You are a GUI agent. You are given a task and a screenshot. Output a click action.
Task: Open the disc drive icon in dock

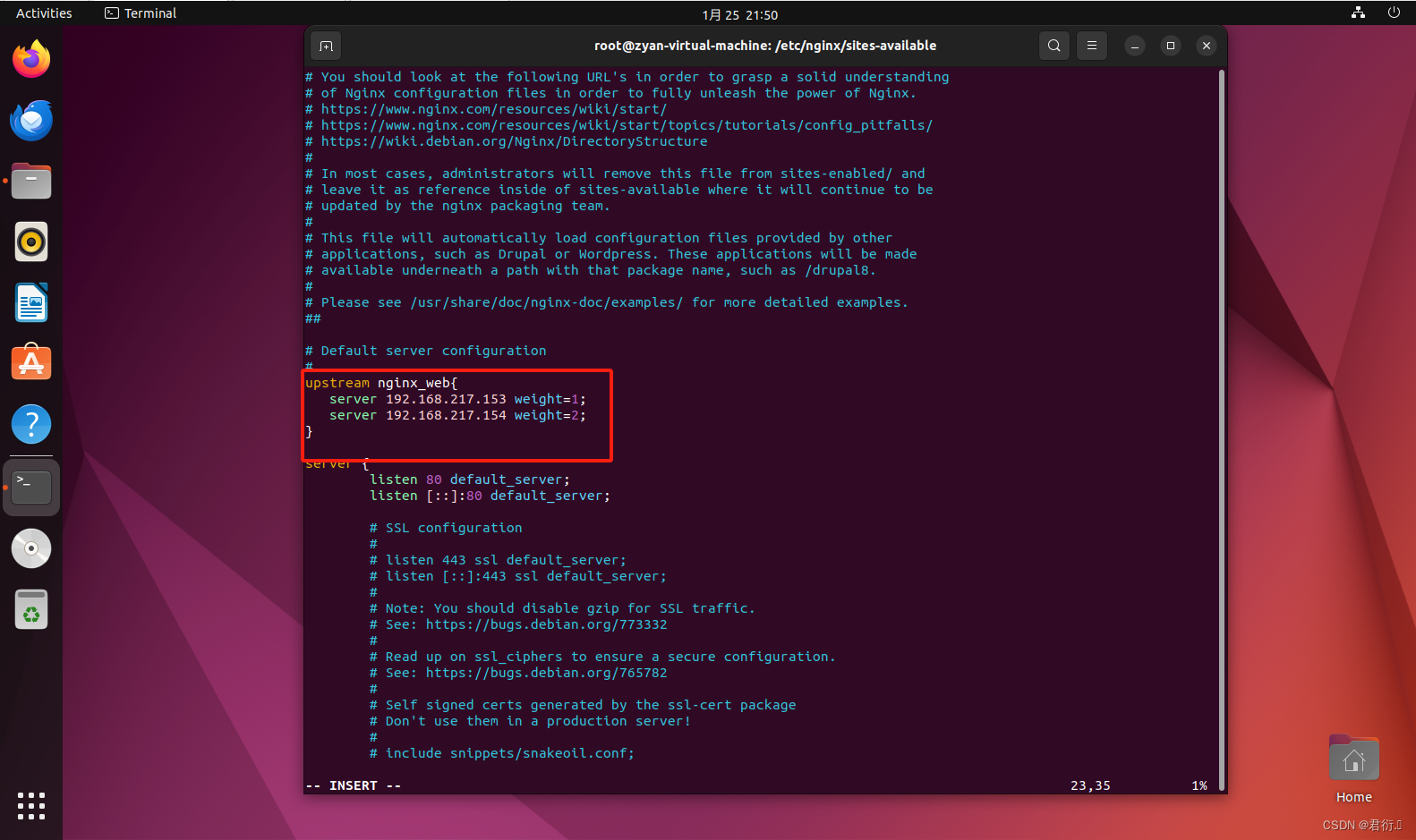[x=31, y=548]
